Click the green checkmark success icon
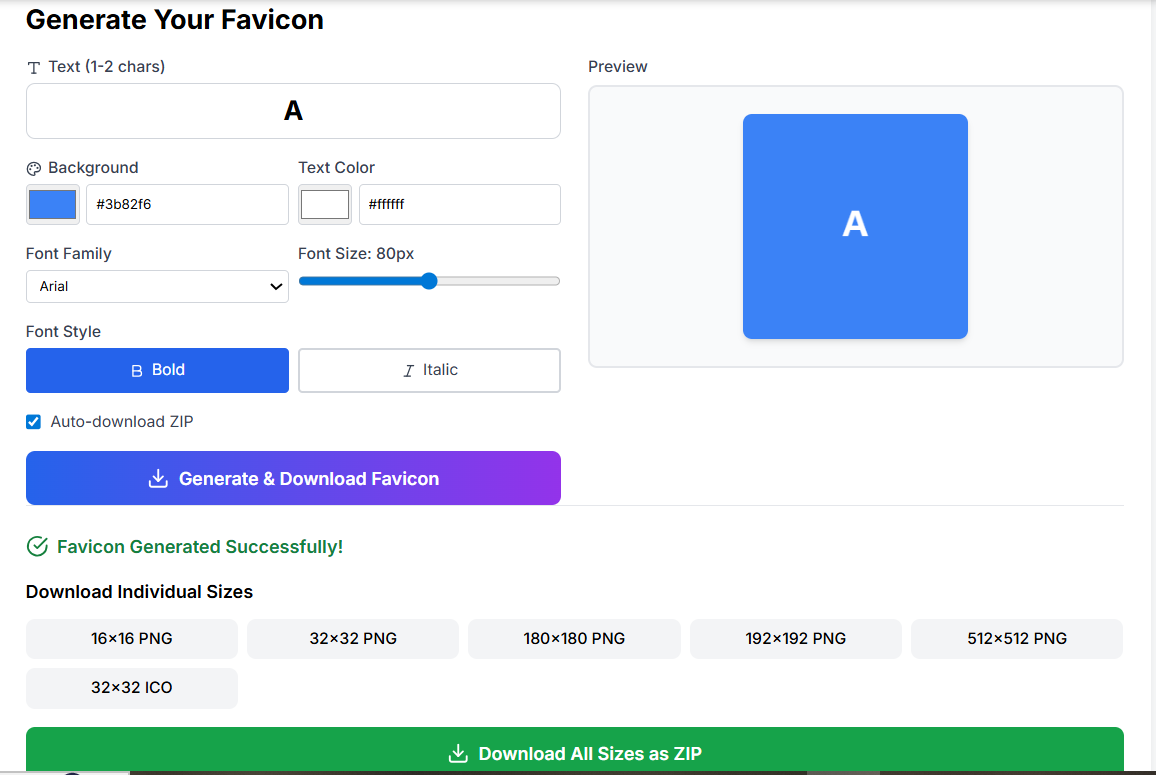The height and width of the screenshot is (775, 1156). click(38, 546)
